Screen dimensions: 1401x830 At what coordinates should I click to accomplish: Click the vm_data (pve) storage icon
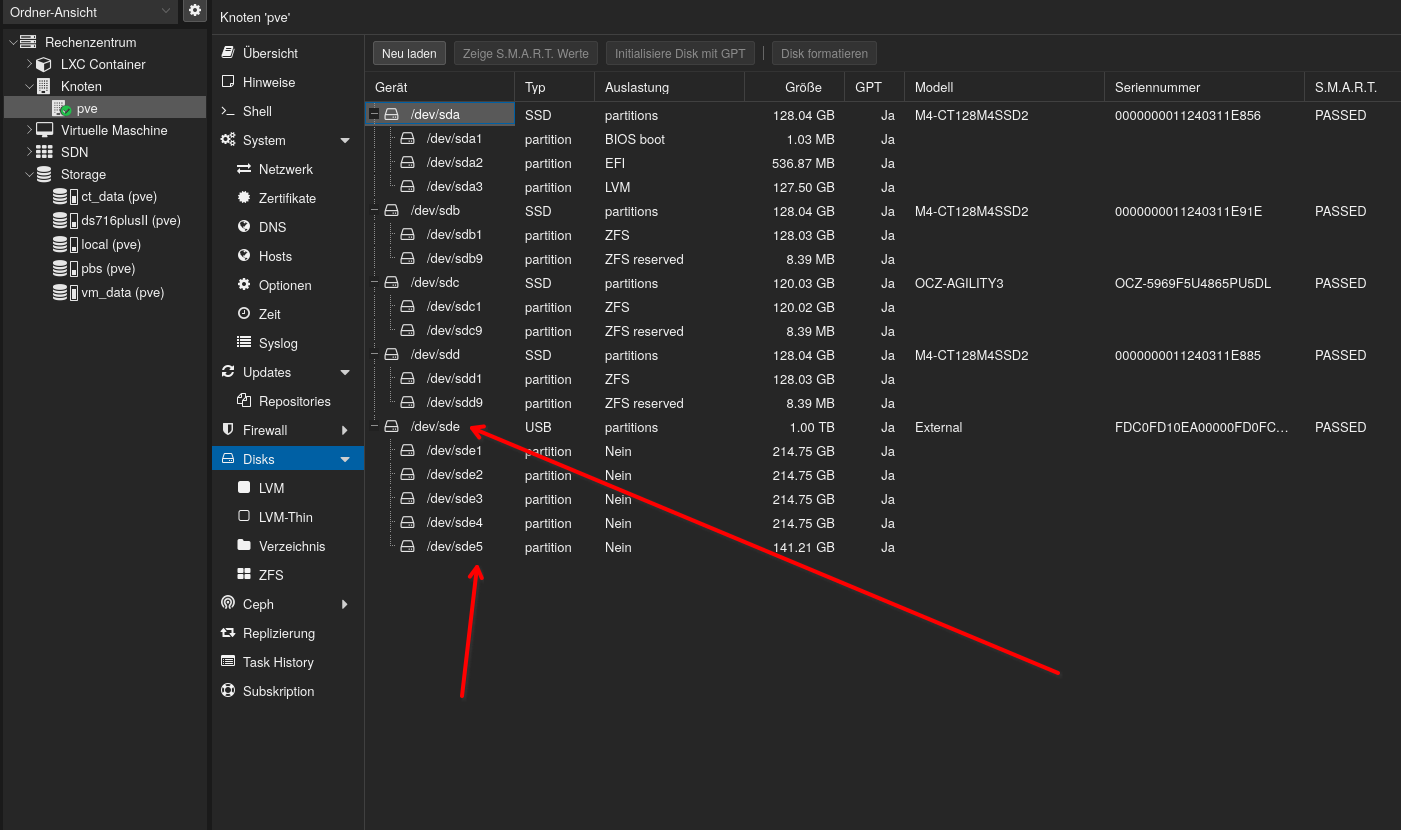[67, 292]
